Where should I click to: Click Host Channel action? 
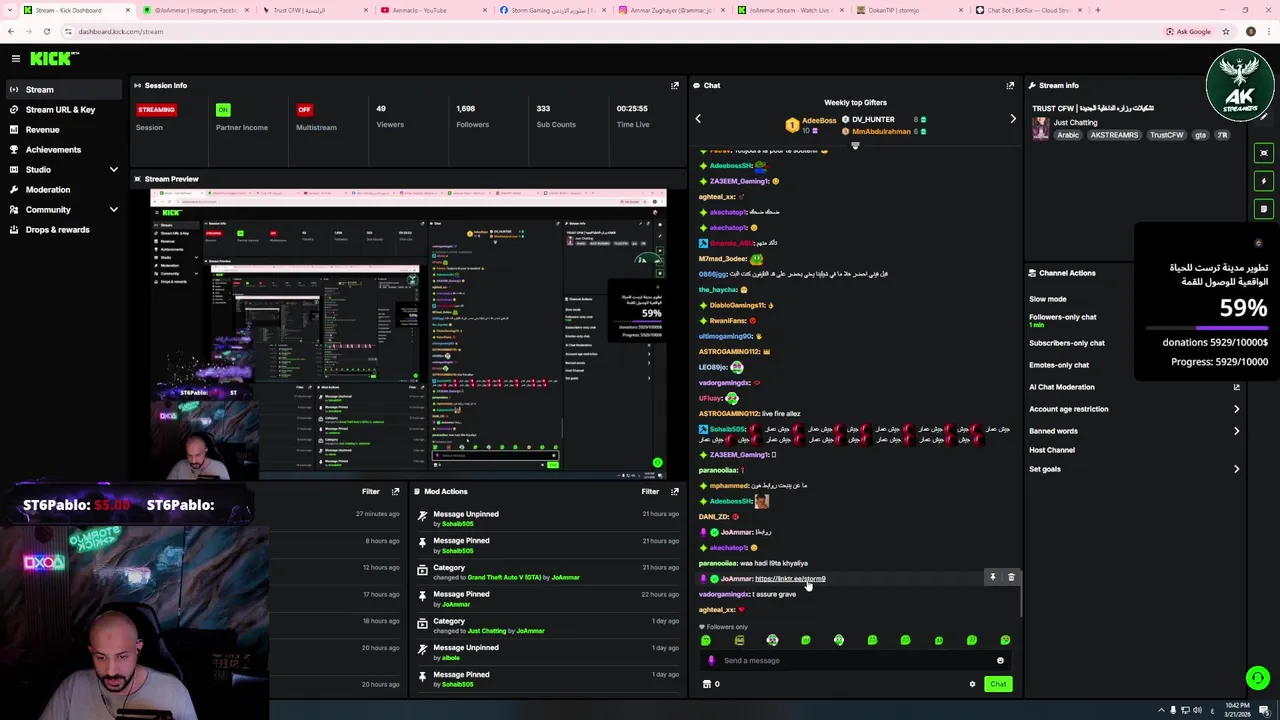click(1052, 450)
